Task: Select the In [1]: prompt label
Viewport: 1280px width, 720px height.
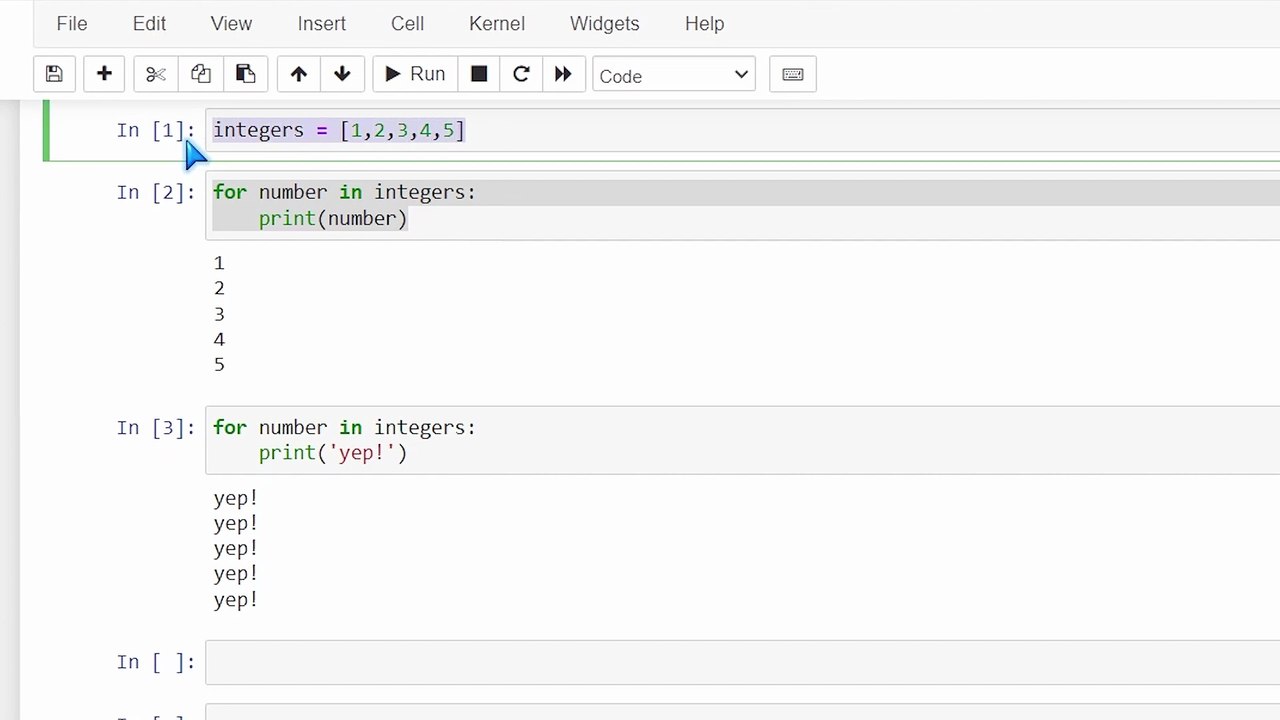Action: 156,130
